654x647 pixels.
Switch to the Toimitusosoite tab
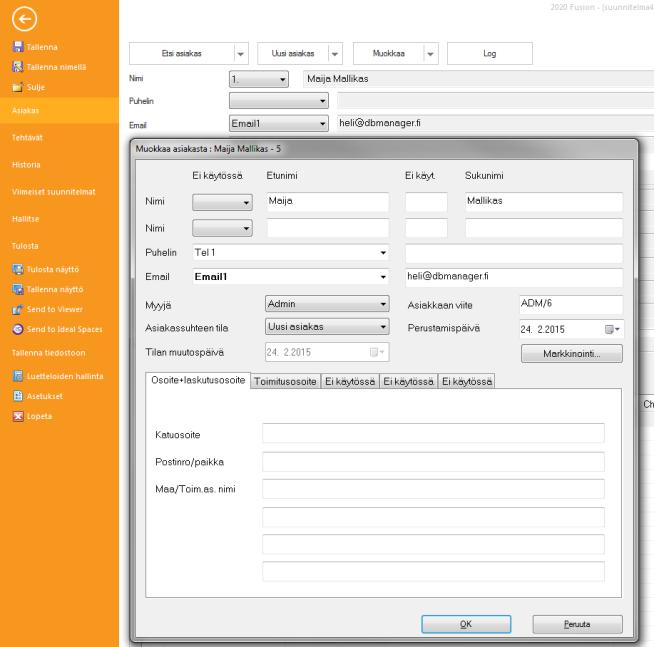click(x=285, y=382)
